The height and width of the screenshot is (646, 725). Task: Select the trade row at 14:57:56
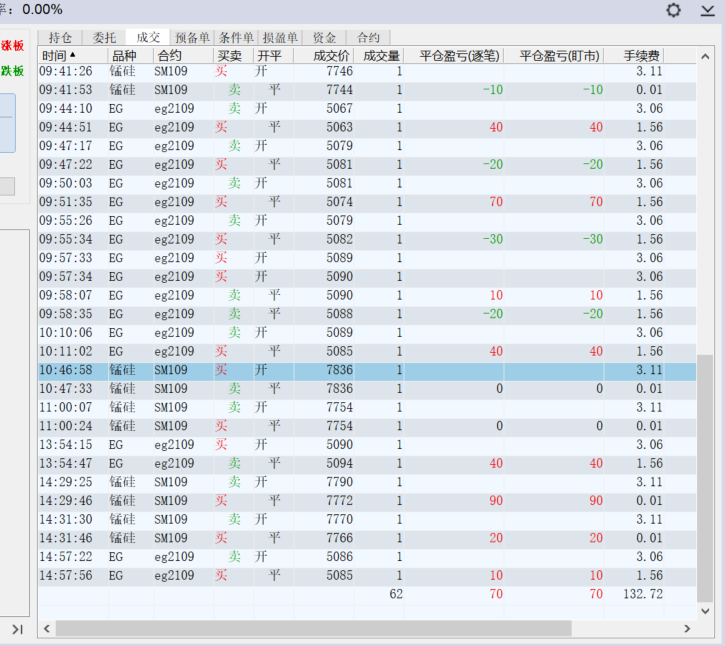(367, 575)
